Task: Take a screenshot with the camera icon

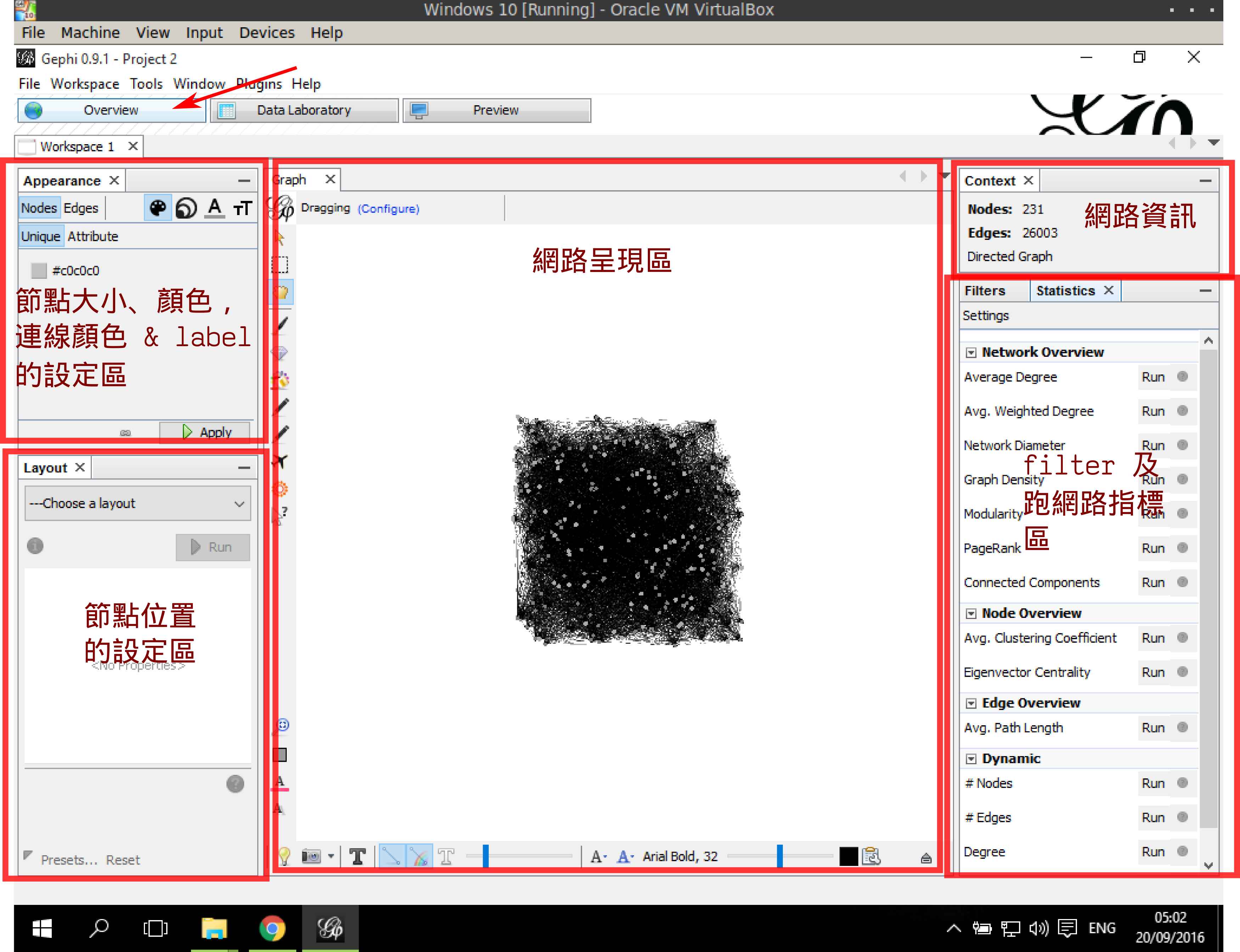Action: tap(311, 856)
